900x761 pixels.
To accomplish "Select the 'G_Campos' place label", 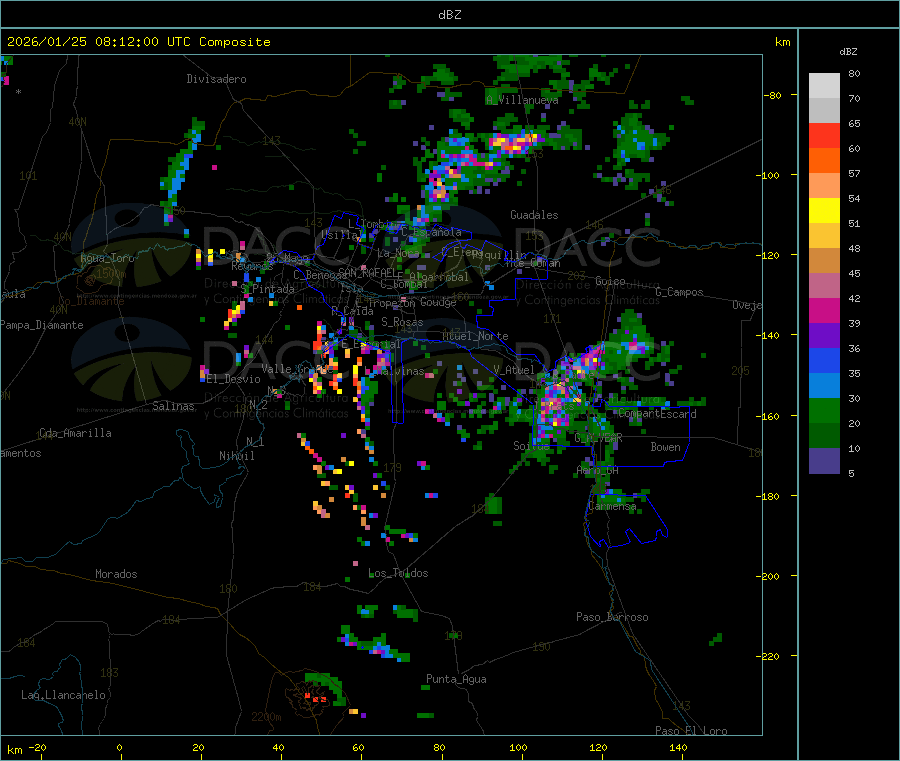I will pyautogui.click(x=679, y=292).
